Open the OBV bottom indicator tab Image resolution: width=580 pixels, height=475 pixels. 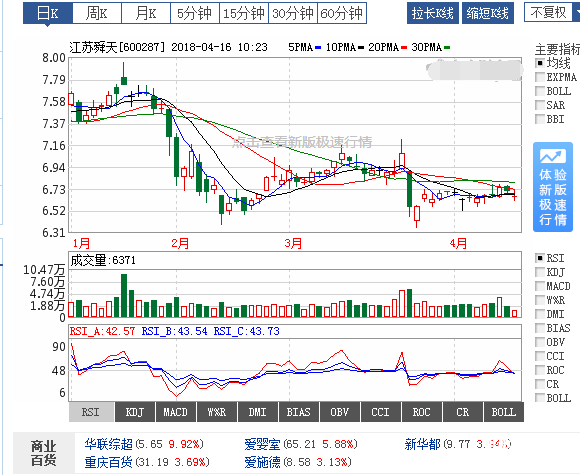point(340,412)
